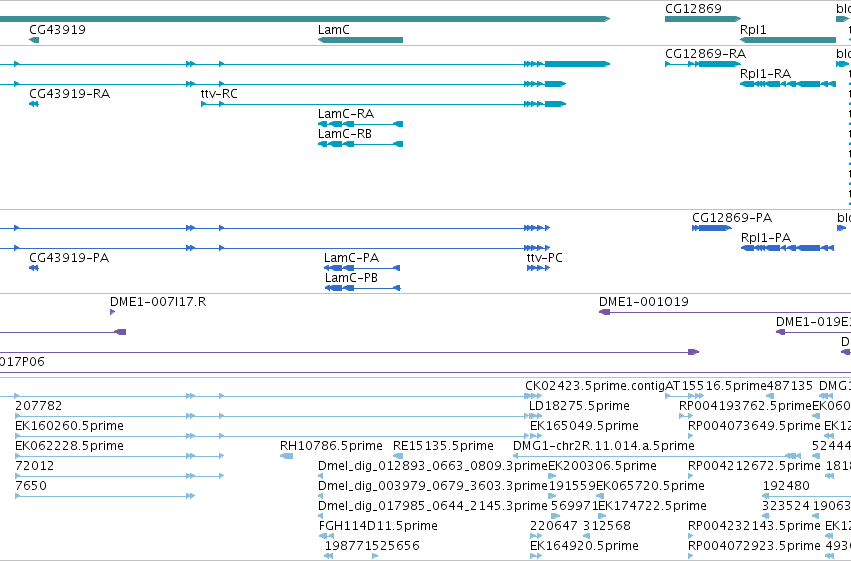Select the CG12869-PA protein label
The height and width of the screenshot is (561, 851).
[732, 218]
